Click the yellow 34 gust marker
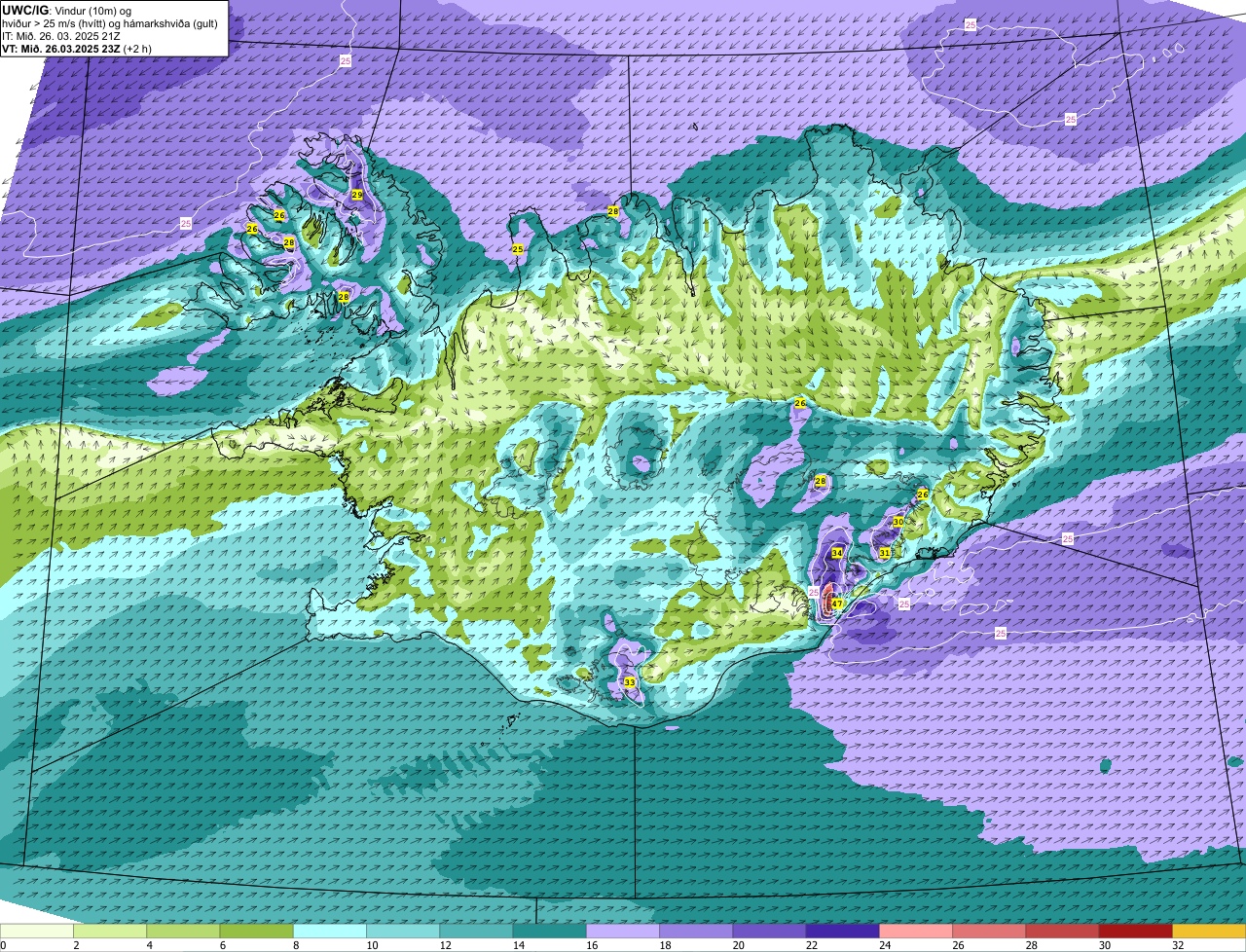1246x952 pixels. coord(837,553)
